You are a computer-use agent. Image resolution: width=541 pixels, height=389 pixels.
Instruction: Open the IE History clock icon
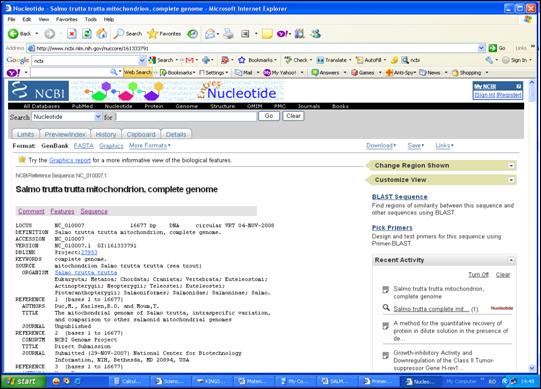pos(193,33)
